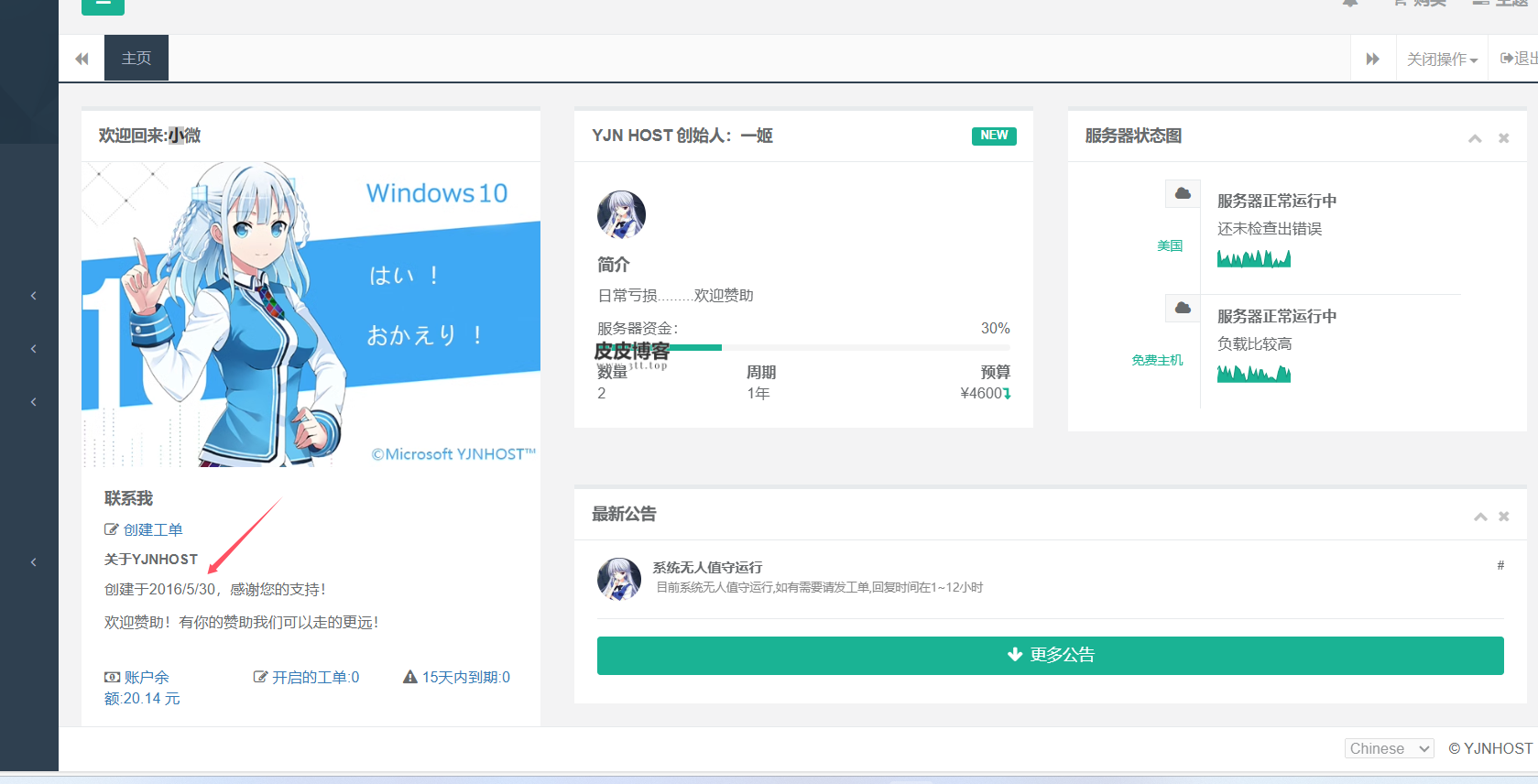Image resolution: width=1538 pixels, height=784 pixels.
Task: Click the Windows 10 anime banner image
Action: (x=311, y=315)
